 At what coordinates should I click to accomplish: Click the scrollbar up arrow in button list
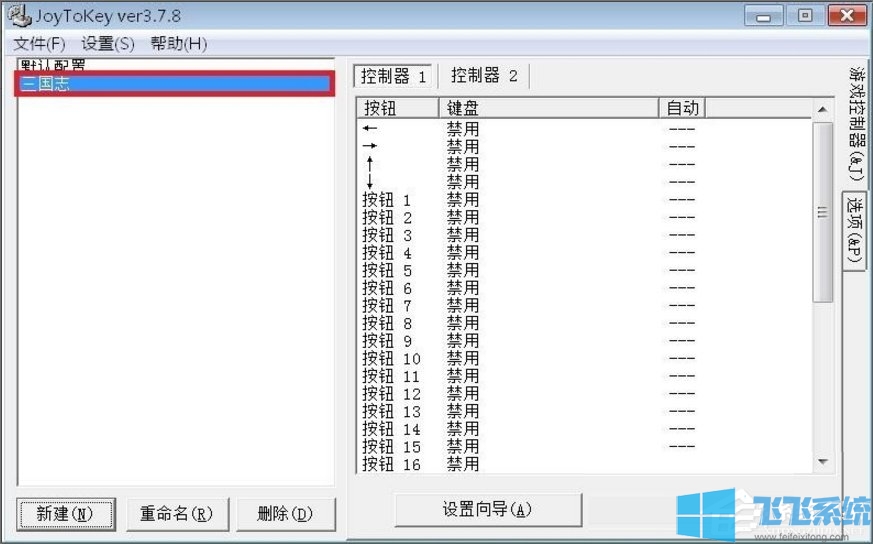(x=823, y=108)
